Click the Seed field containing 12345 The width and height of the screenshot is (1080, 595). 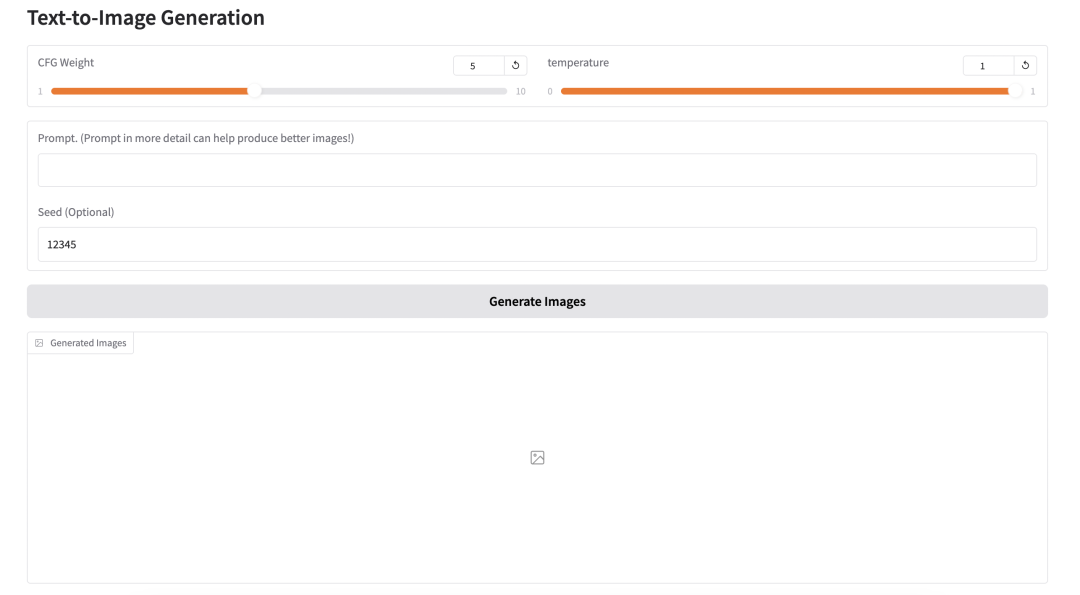coord(537,244)
